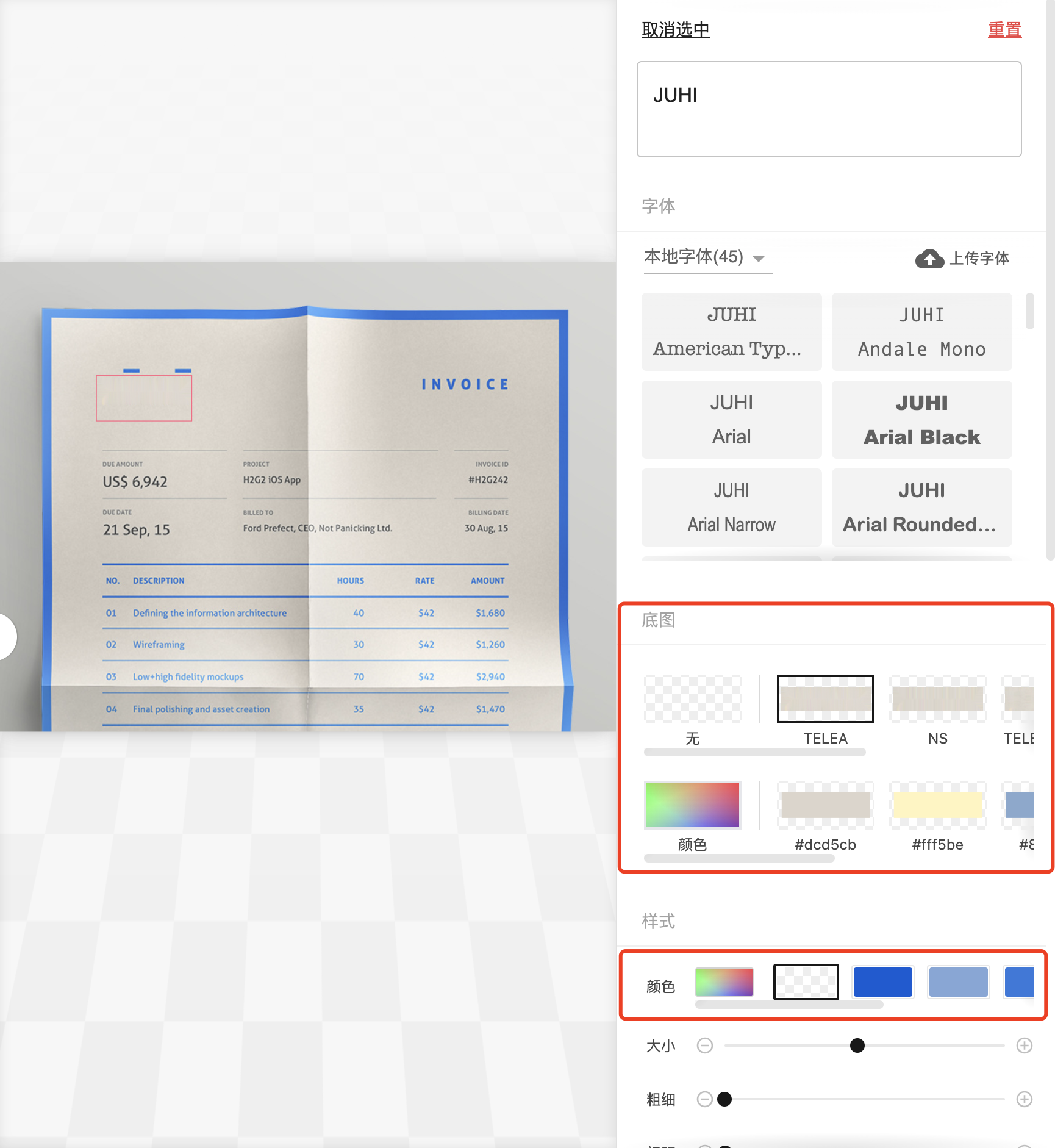Image resolution: width=1055 pixels, height=1148 pixels.
Task: Click the 大小 size slider handle
Action: [x=857, y=1046]
